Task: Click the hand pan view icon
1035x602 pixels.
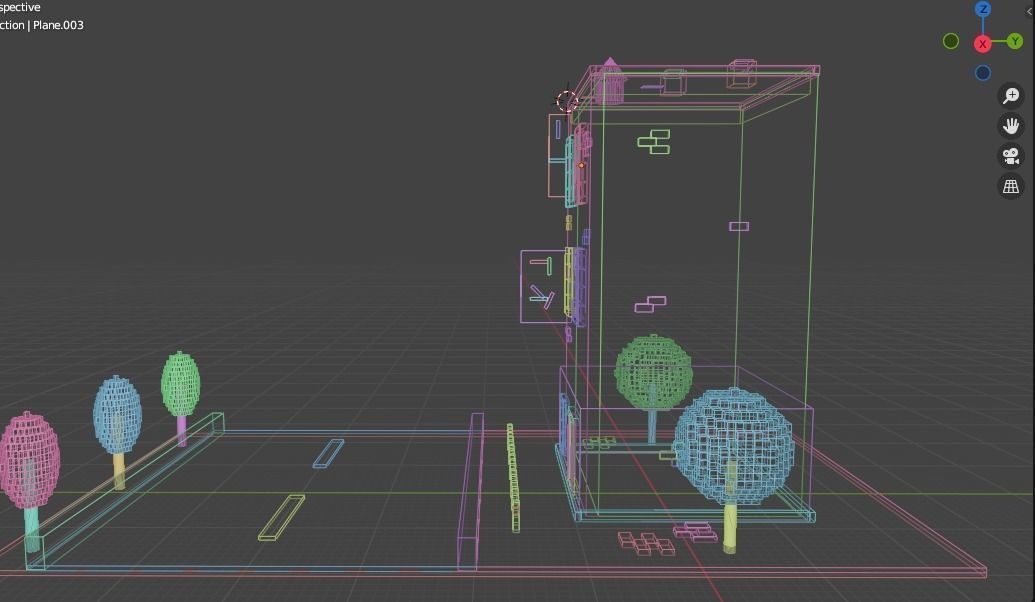Action: pyautogui.click(x=1011, y=126)
